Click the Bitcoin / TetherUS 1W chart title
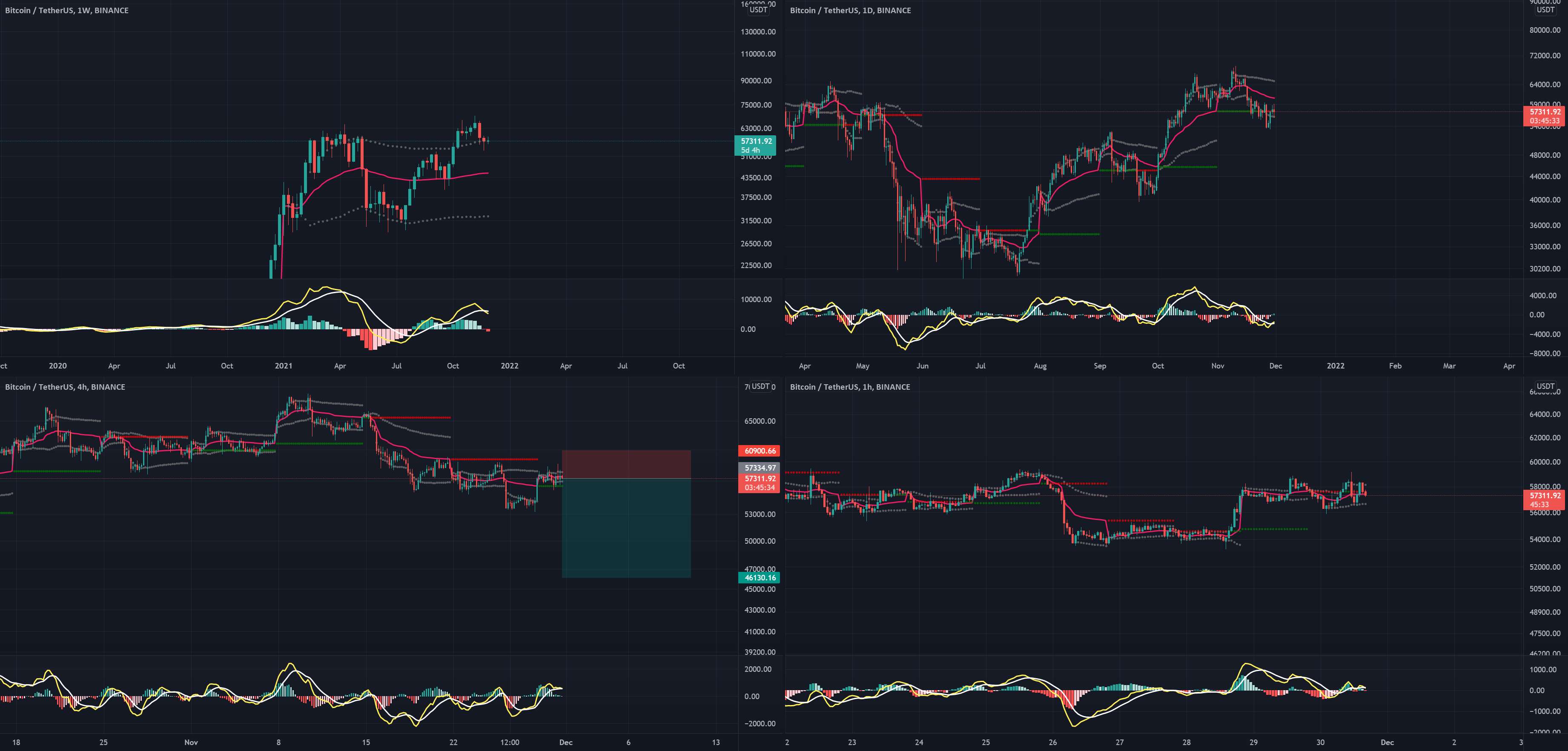This screenshot has height=751, width=1568. [x=67, y=10]
